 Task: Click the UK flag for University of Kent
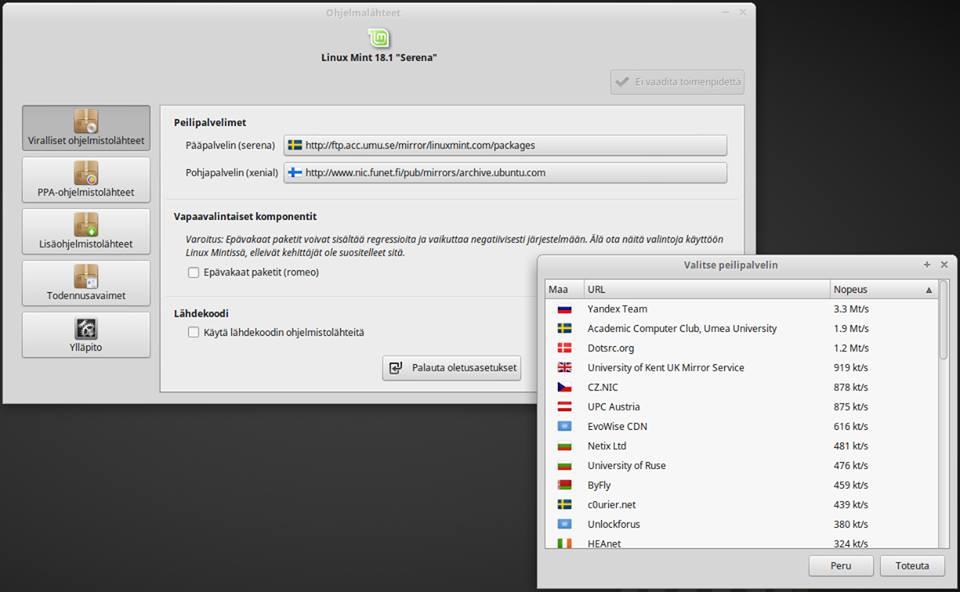pyautogui.click(x=564, y=368)
